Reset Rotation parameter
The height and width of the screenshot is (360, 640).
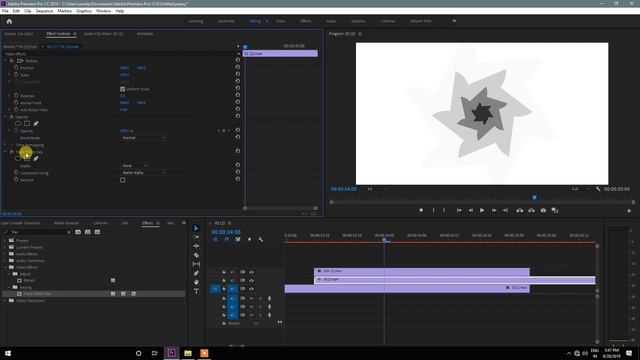click(x=238, y=96)
